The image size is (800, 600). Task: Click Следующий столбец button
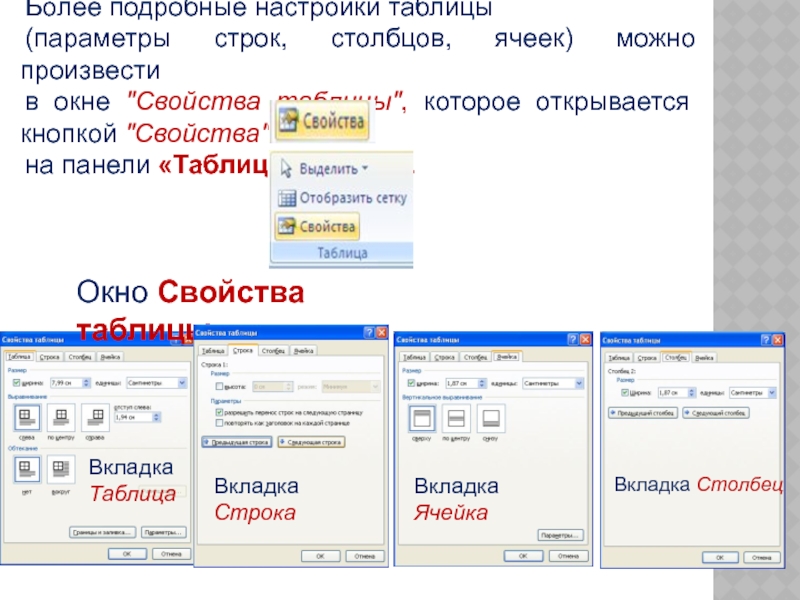[x=716, y=412]
